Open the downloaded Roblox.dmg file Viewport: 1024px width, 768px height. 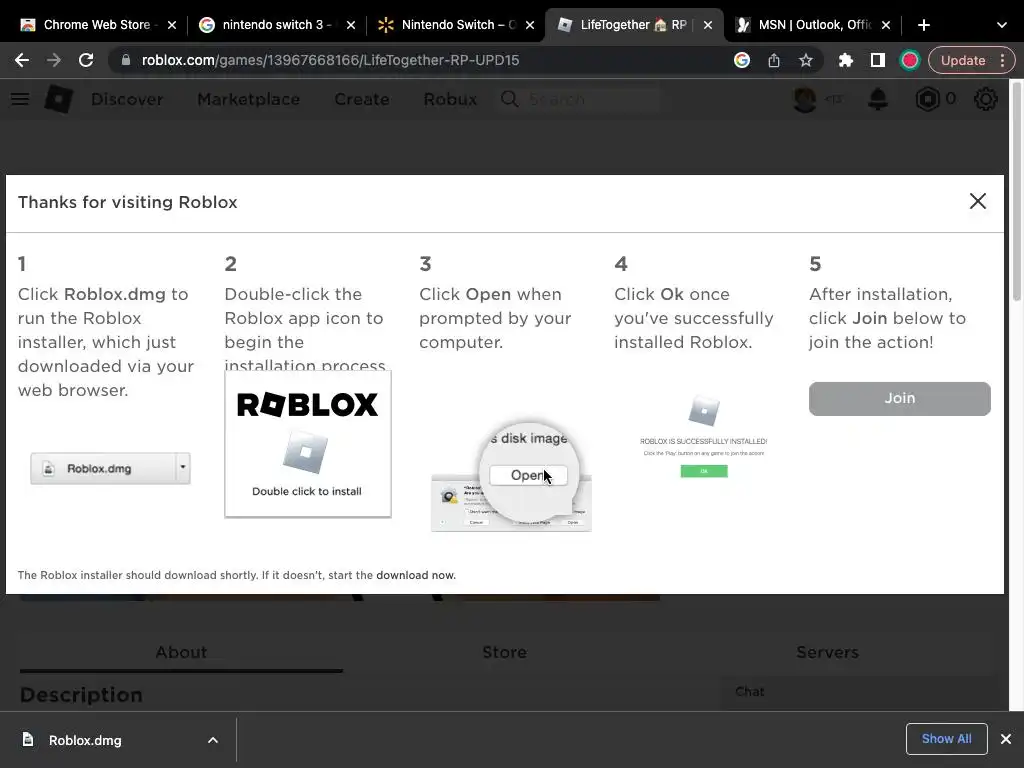pos(85,740)
